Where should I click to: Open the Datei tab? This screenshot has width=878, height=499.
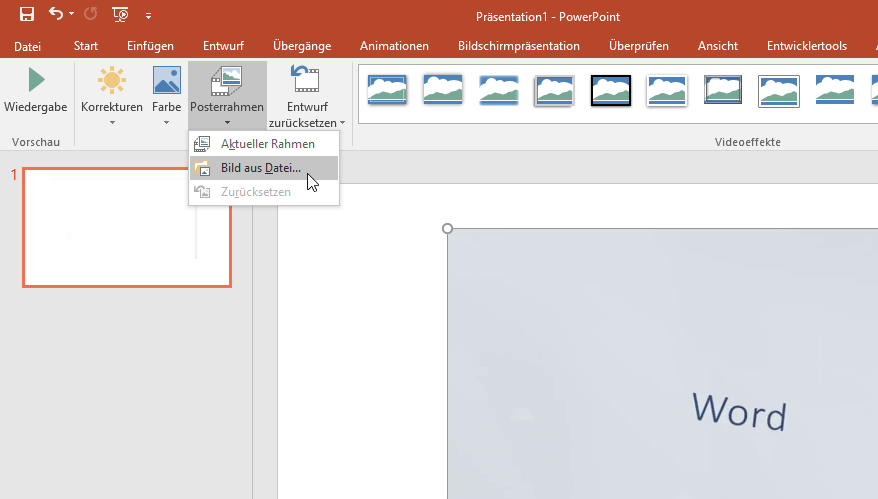27,46
